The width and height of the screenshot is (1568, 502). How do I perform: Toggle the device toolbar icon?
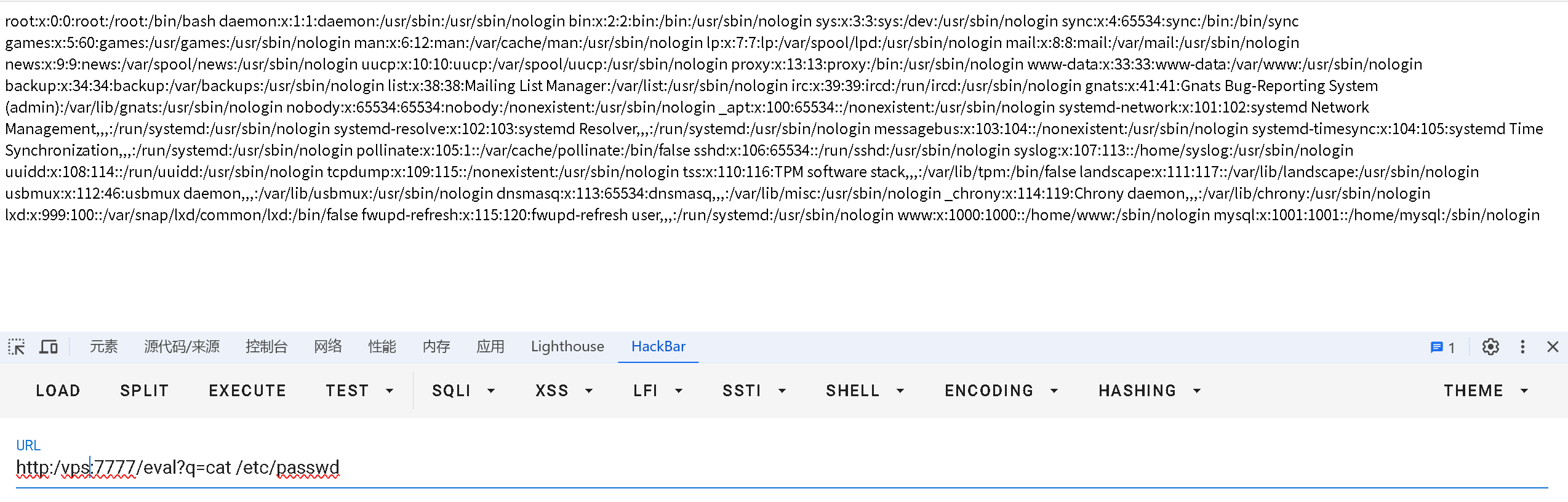[x=49, y=347]
